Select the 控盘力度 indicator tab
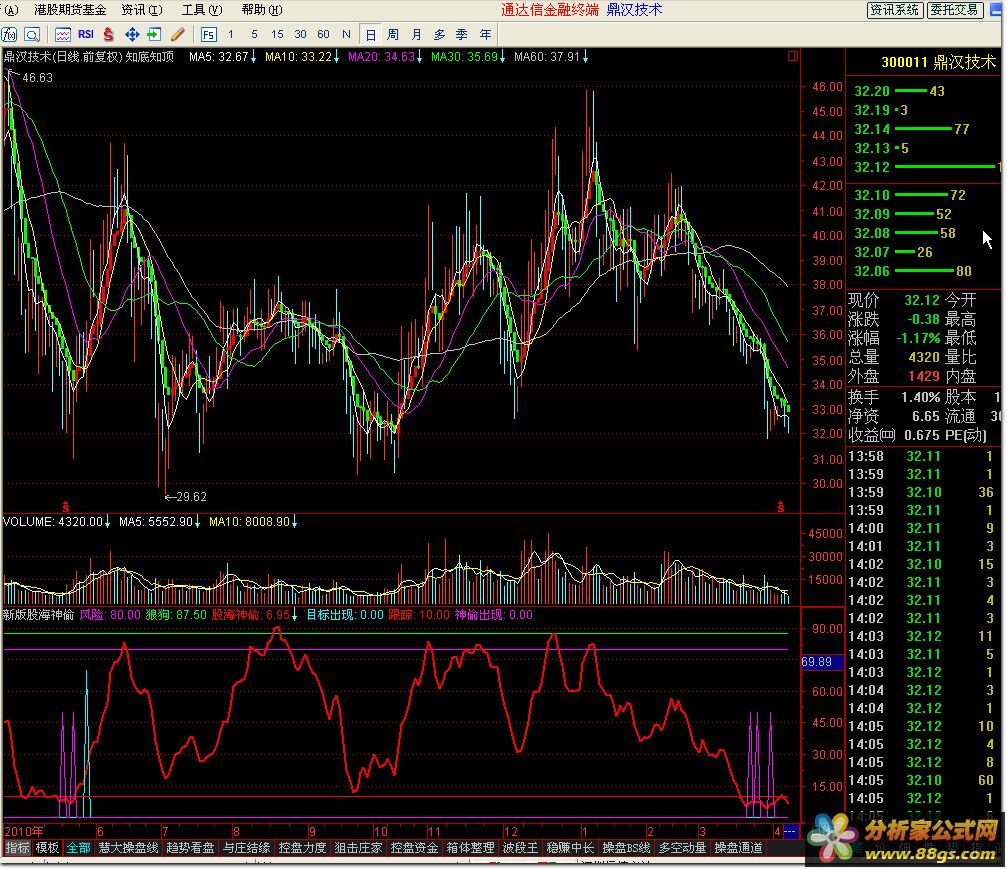Image resolution: width=1007 pixels, height=869 pixels. [302, 848]
